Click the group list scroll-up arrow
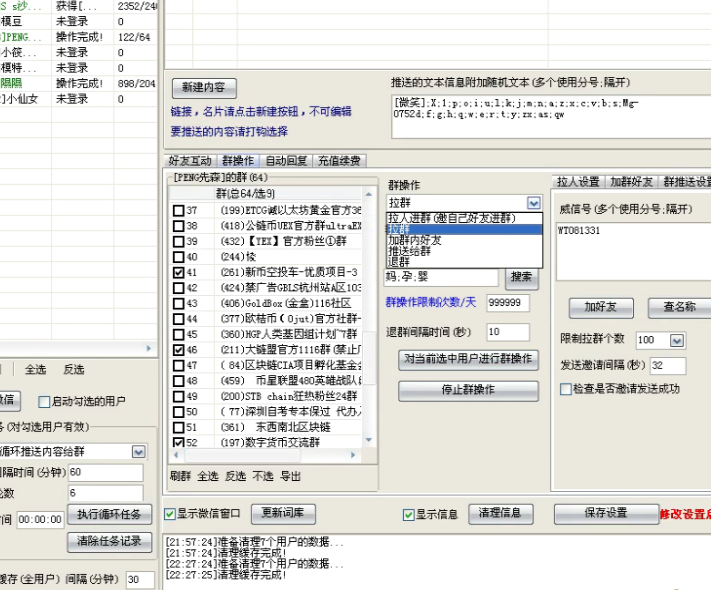This screenshot has width=711, height=590. (x=369, y=194)
